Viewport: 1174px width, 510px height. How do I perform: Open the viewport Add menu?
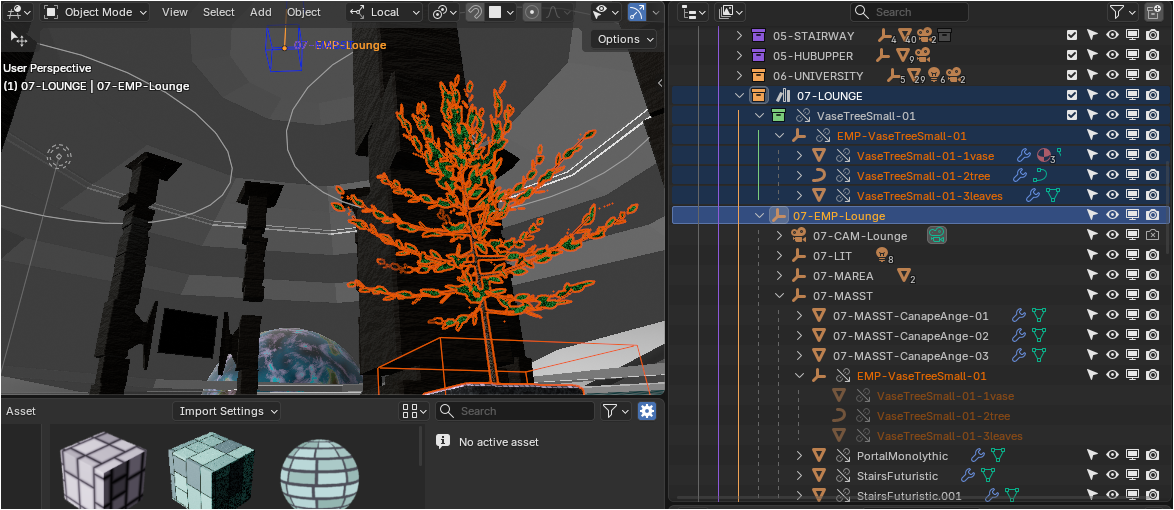point(261,12)
